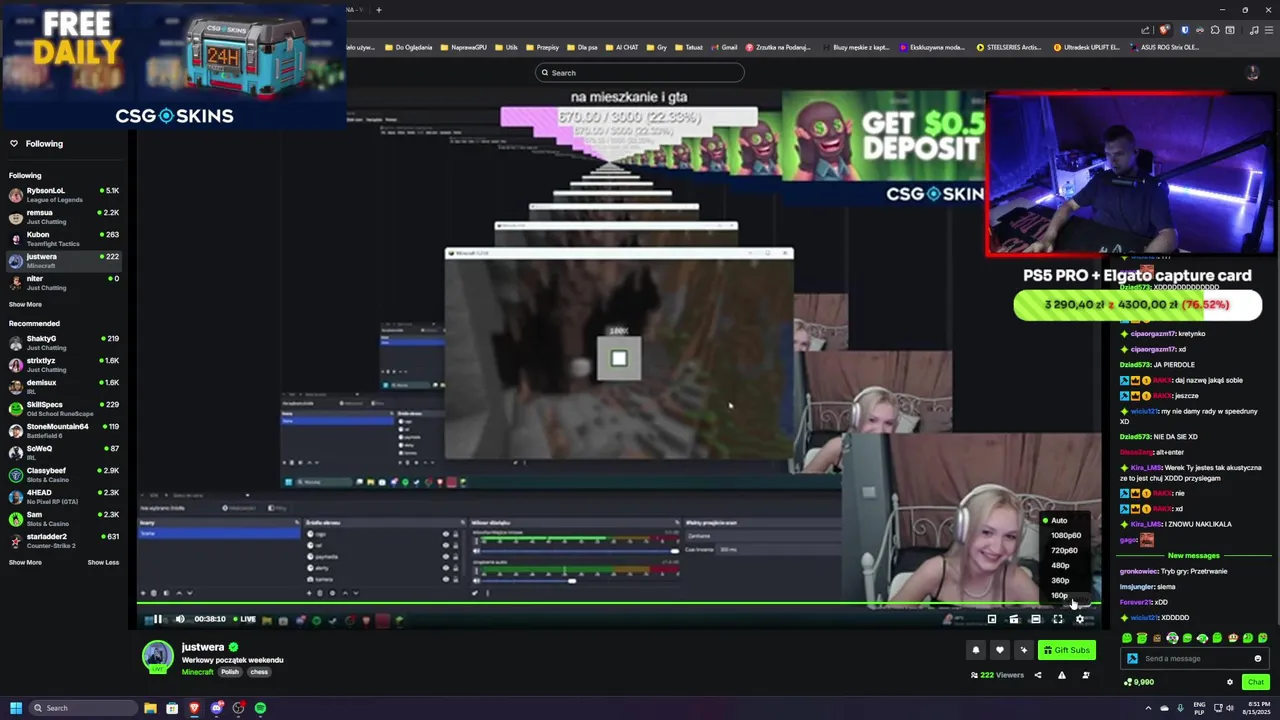The height and width of the screenshot is (720, 1280).
Task: Click the 9,990 channel points balance
Action: tap(1139, 682)
